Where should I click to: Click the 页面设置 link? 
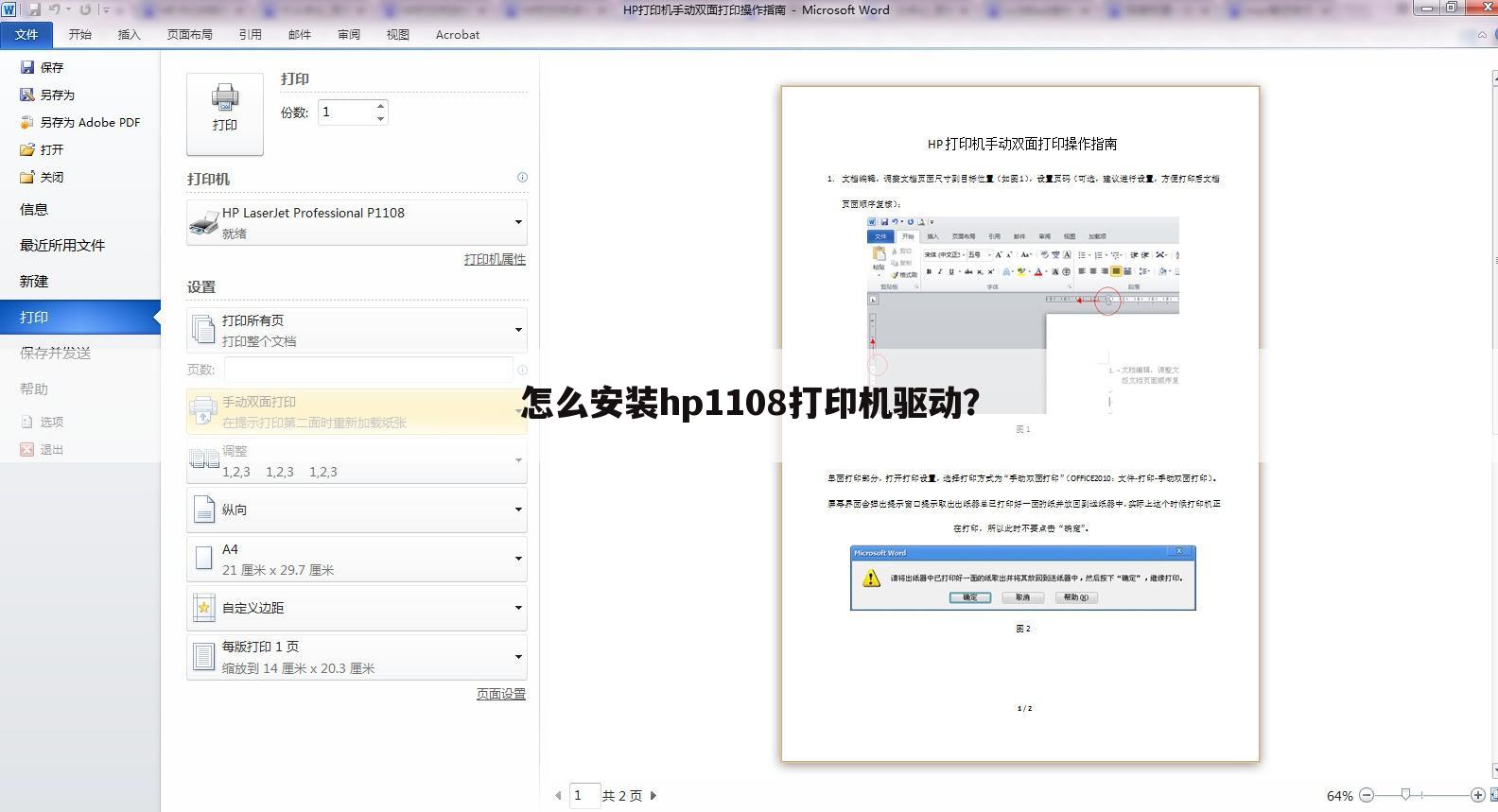[x=500, y=695]
